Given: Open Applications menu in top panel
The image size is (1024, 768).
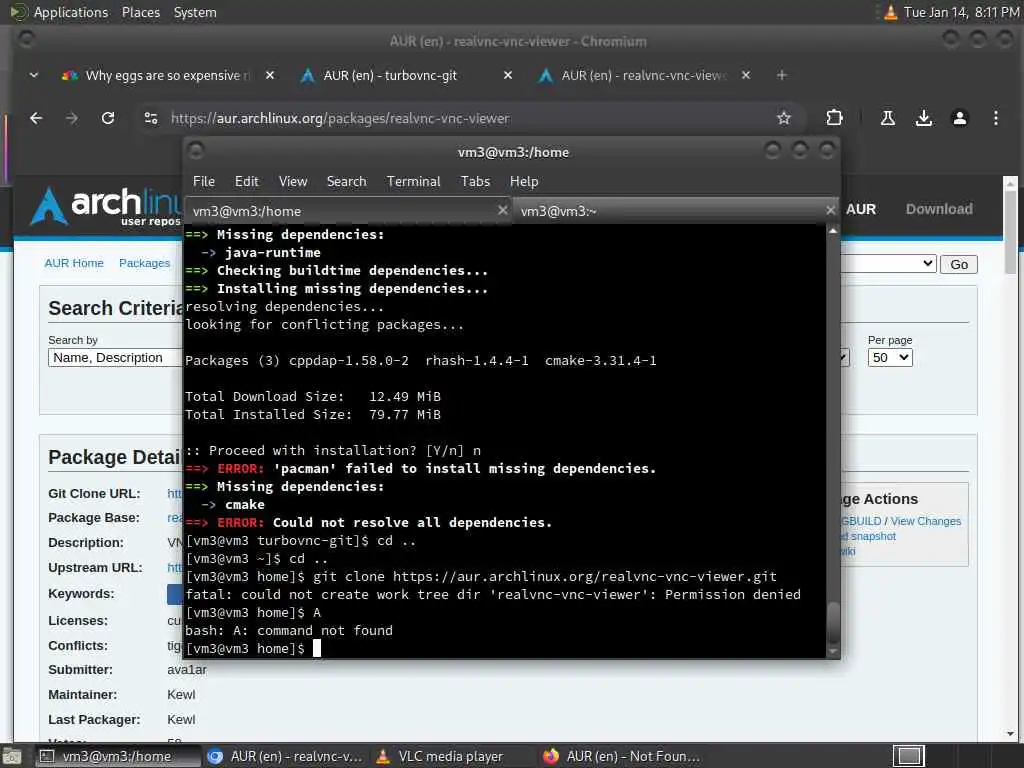Looking at the screenshot, I should (x=71, y=12).
